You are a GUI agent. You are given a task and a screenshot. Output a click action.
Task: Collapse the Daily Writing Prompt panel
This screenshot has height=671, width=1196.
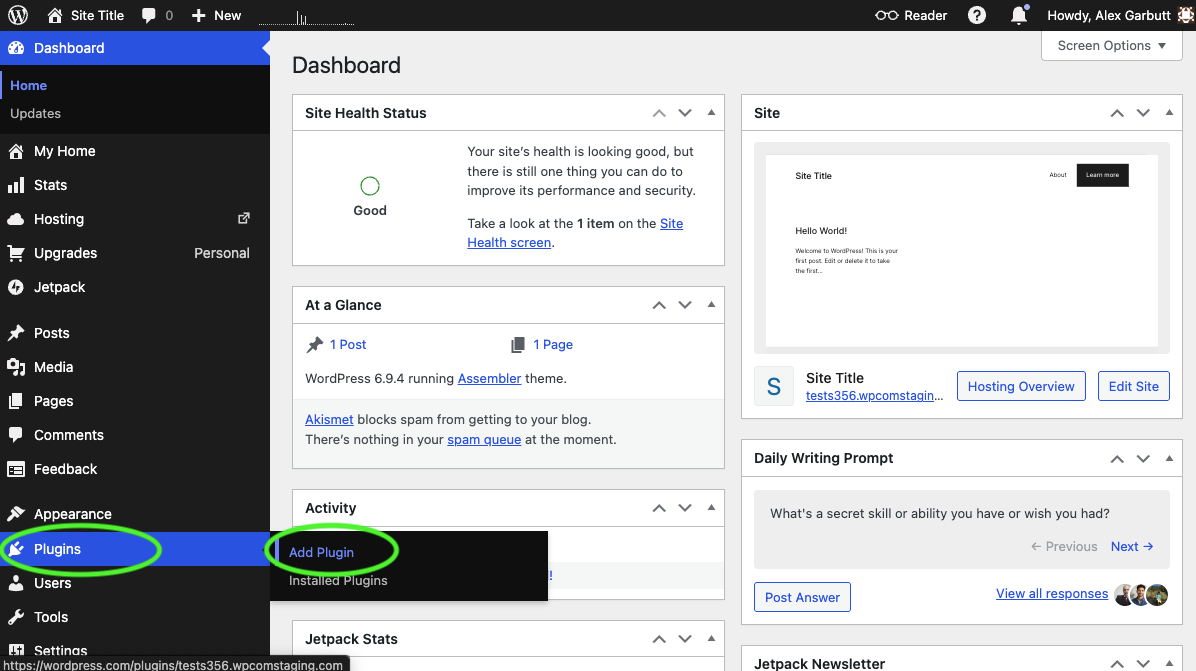point(1169,458)
